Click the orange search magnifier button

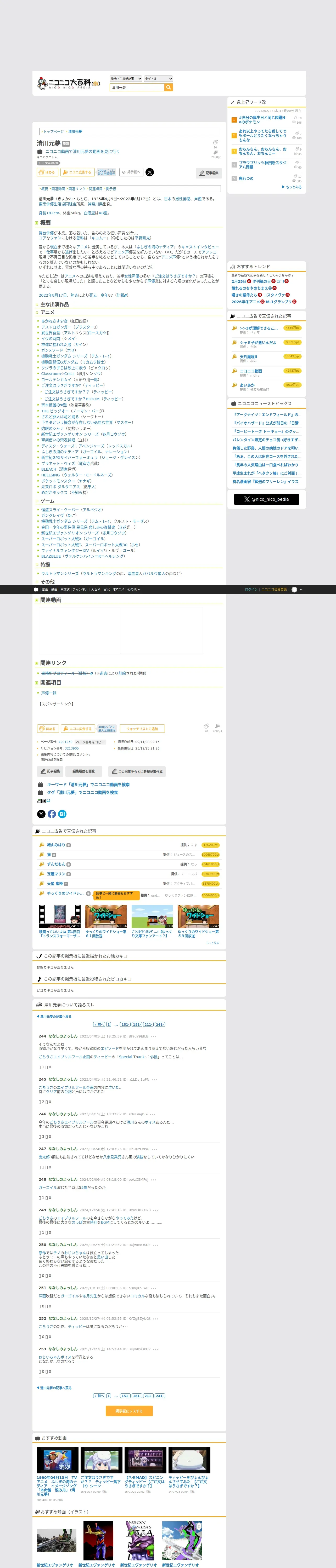point(169,88)
